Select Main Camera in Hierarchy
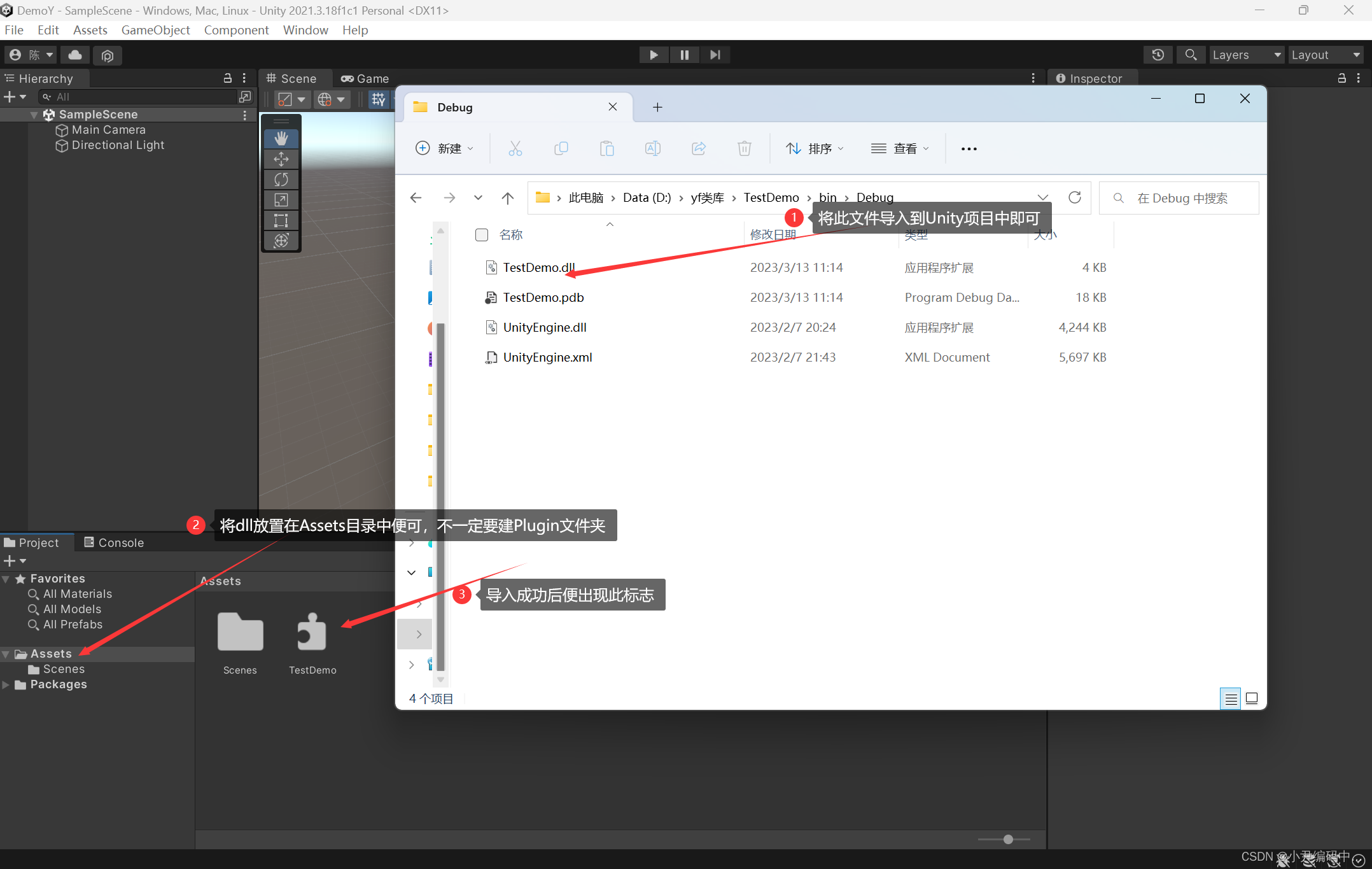This screenshot has width=1372, height=869. tap(108, 130)
